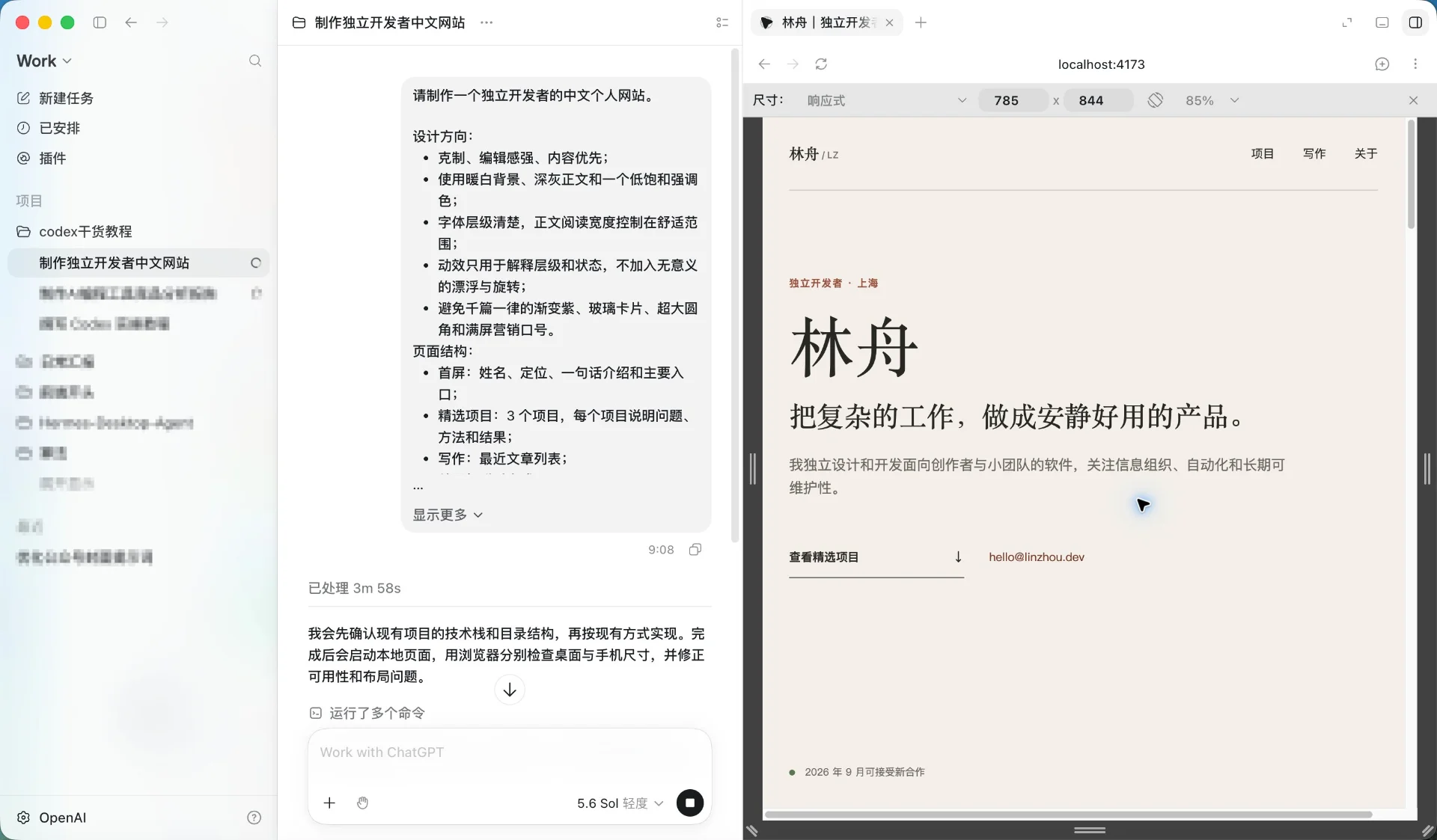1437x840 pixels.
Task: Edit the 844 viewport height field
Action: tap(1098, 100)
